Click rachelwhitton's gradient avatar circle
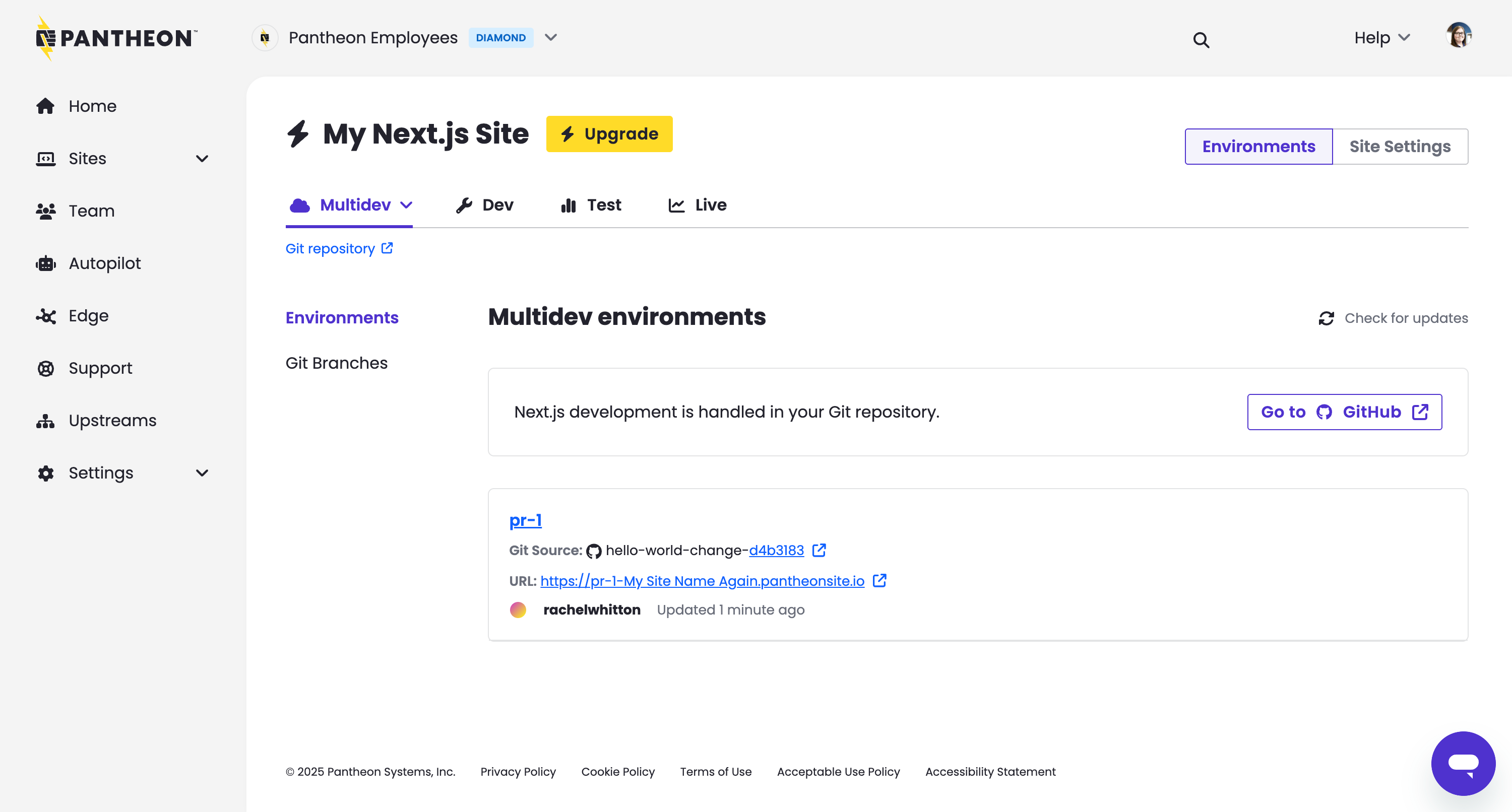This screenshot has height=812, width=1512. pos(518,610)
